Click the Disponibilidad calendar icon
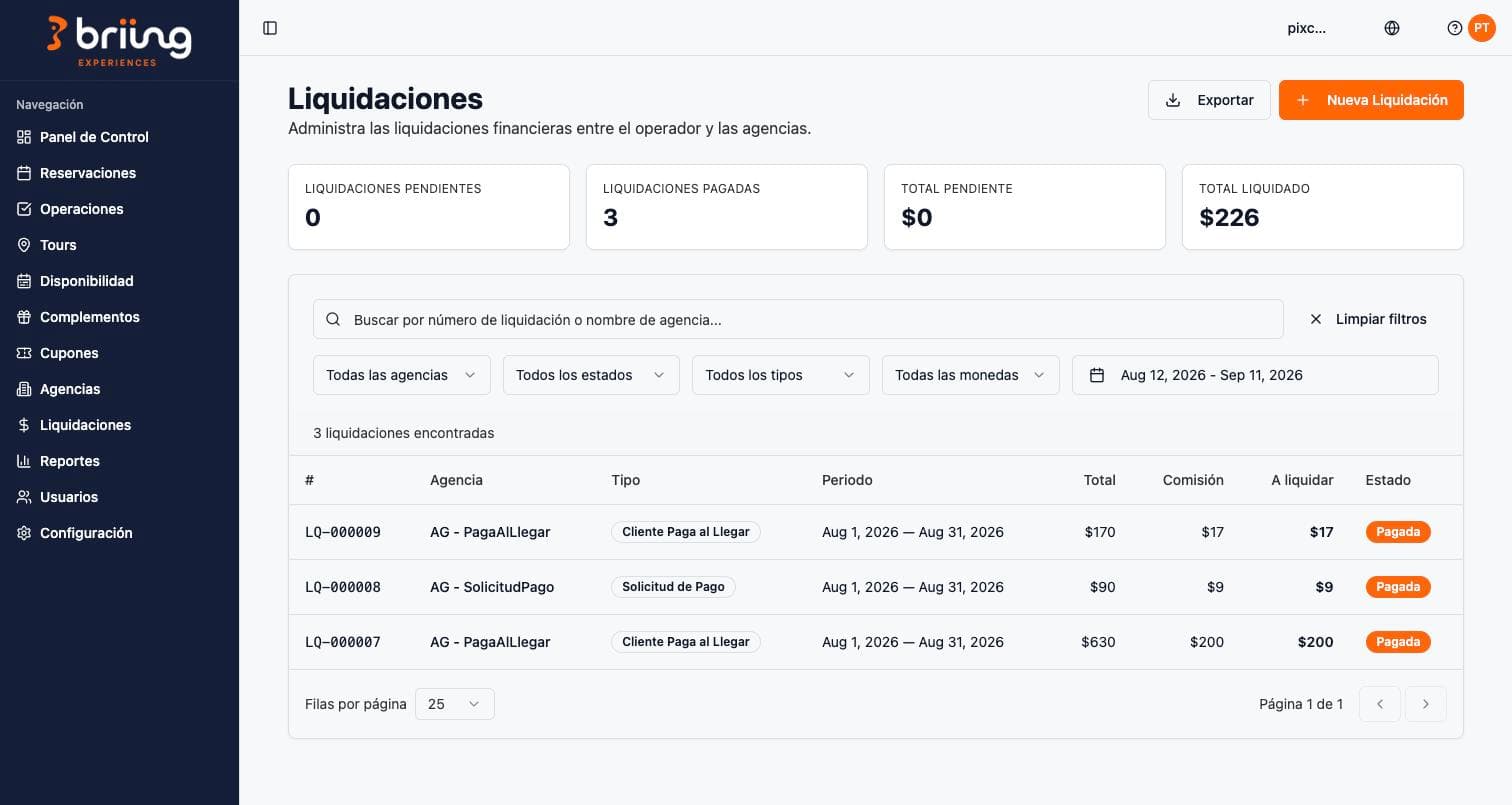1512x805 pixels. coord(24,281)
